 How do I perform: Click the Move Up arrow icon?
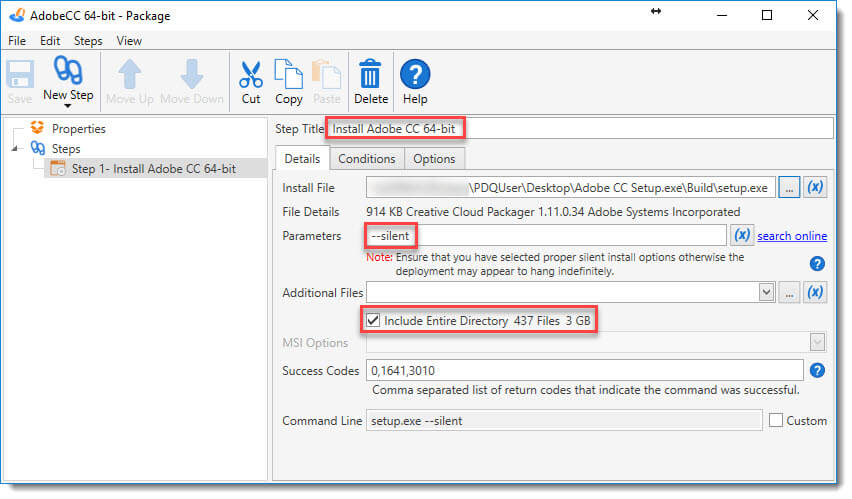click(x=130, y=74)
